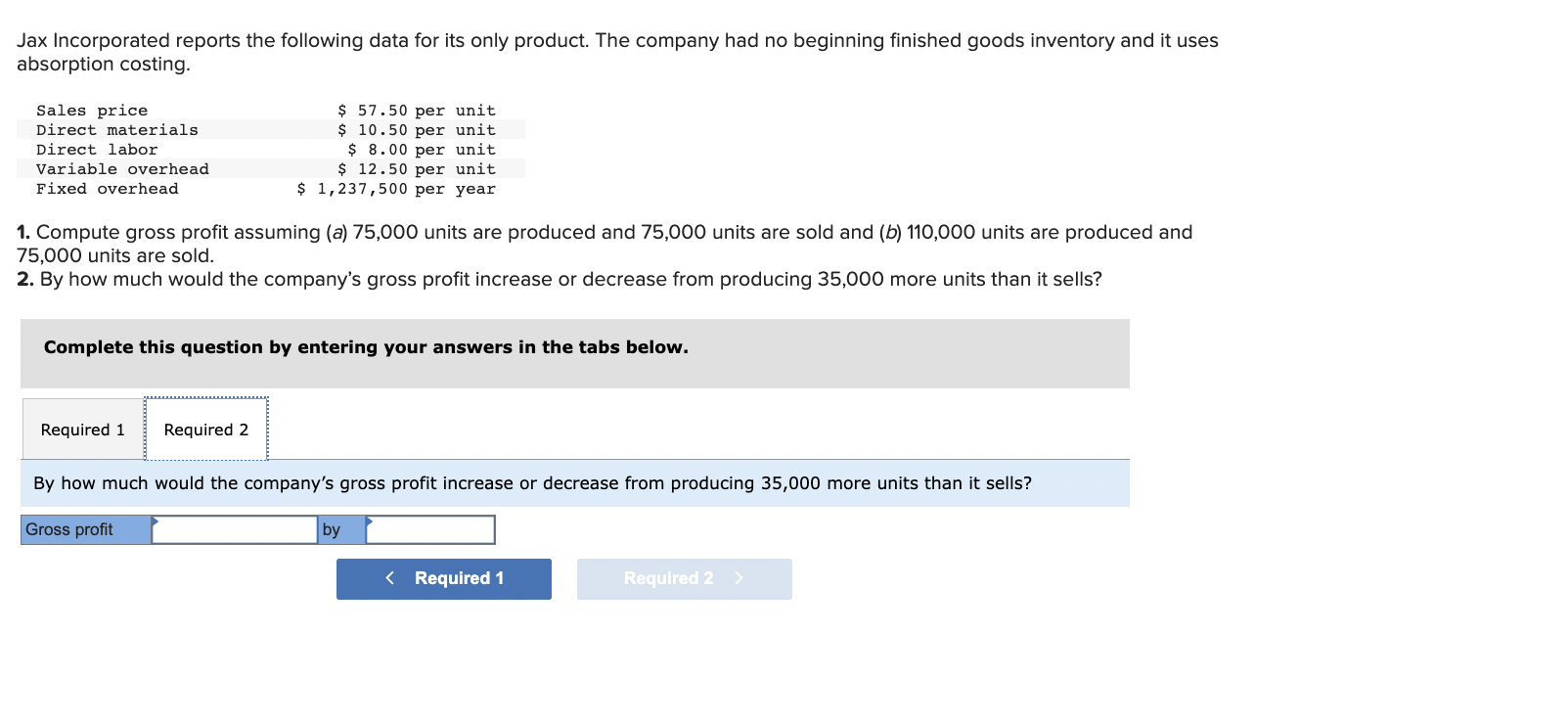Select the "by" label cell
1568x724 pixels.
341,530
